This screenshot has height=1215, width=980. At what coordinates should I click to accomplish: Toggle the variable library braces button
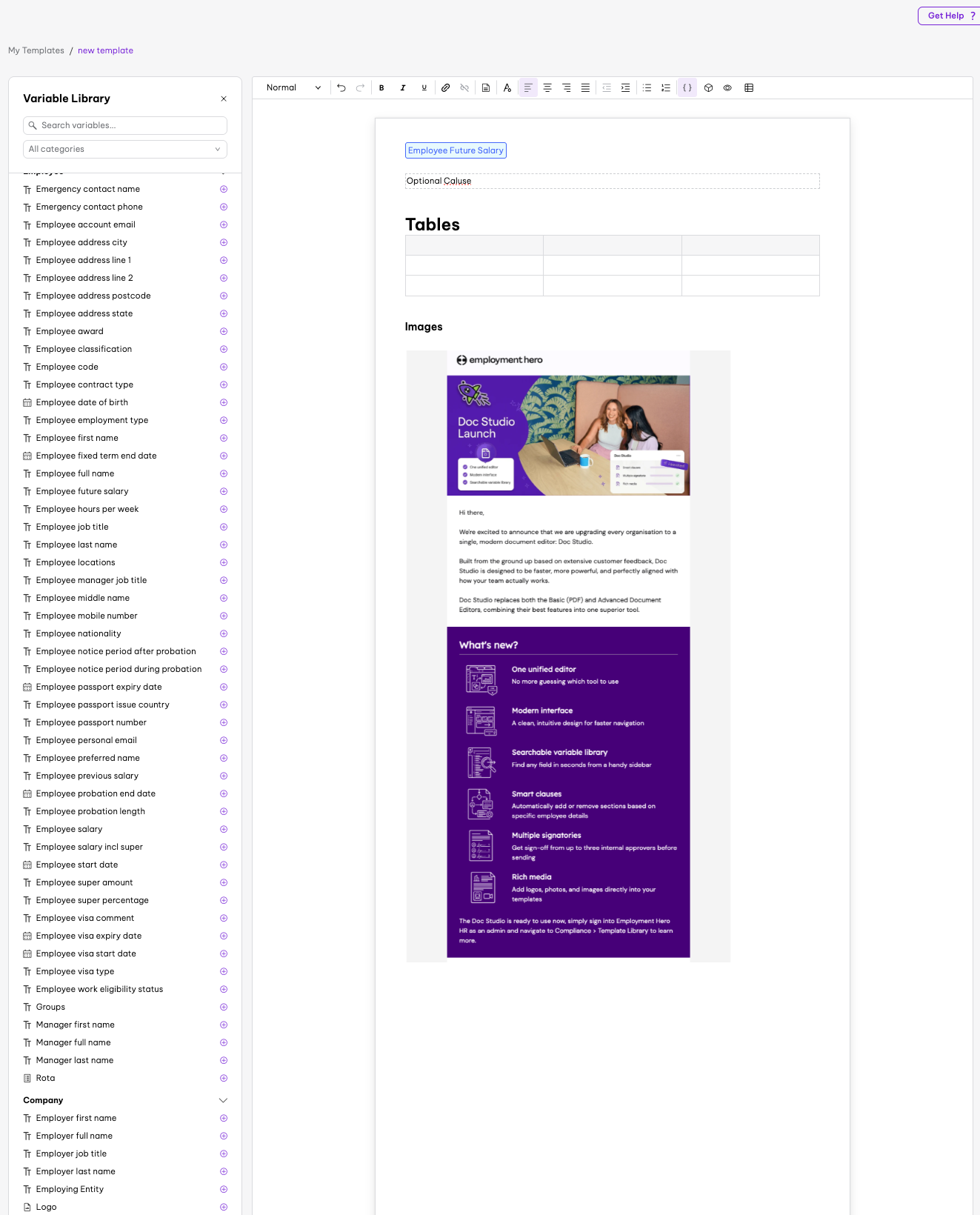tap(687, 87)
